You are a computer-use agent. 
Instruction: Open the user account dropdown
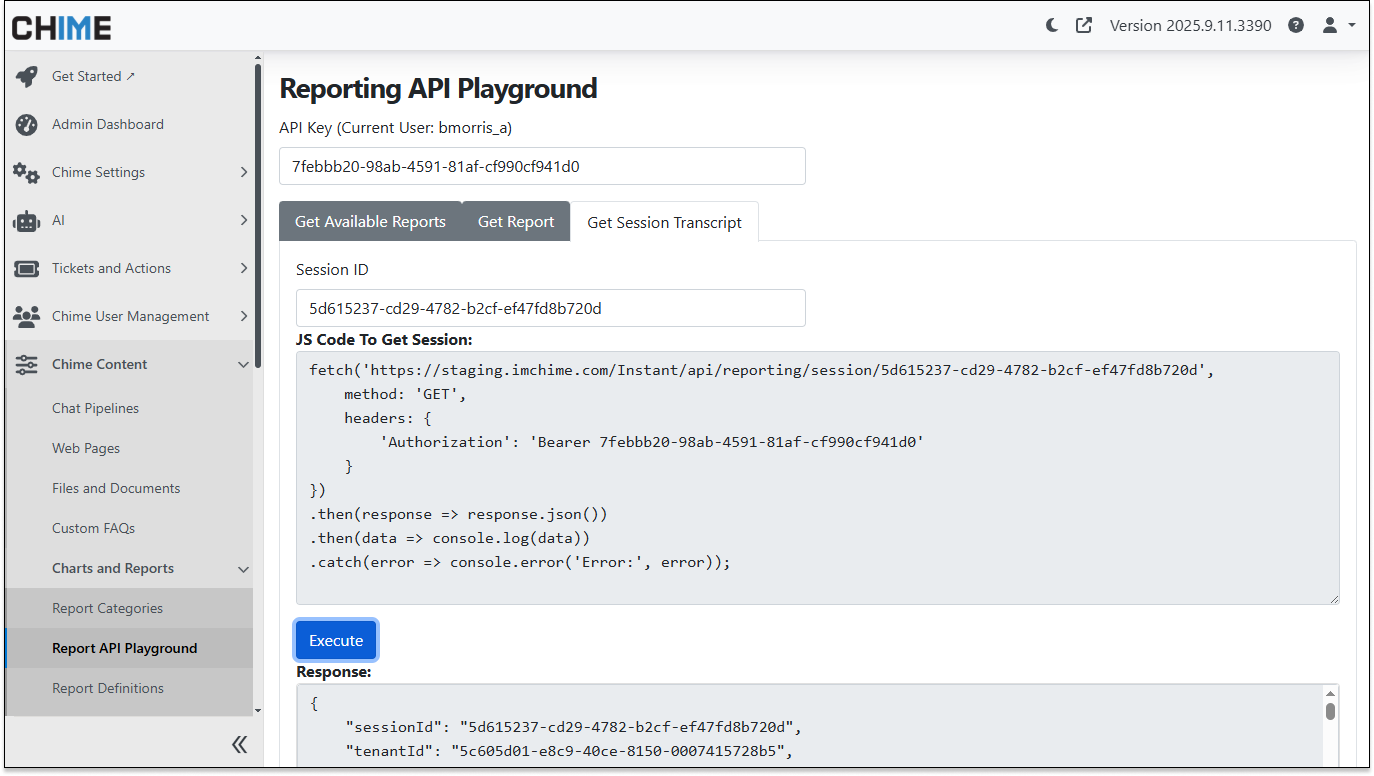click(1339, 25)
